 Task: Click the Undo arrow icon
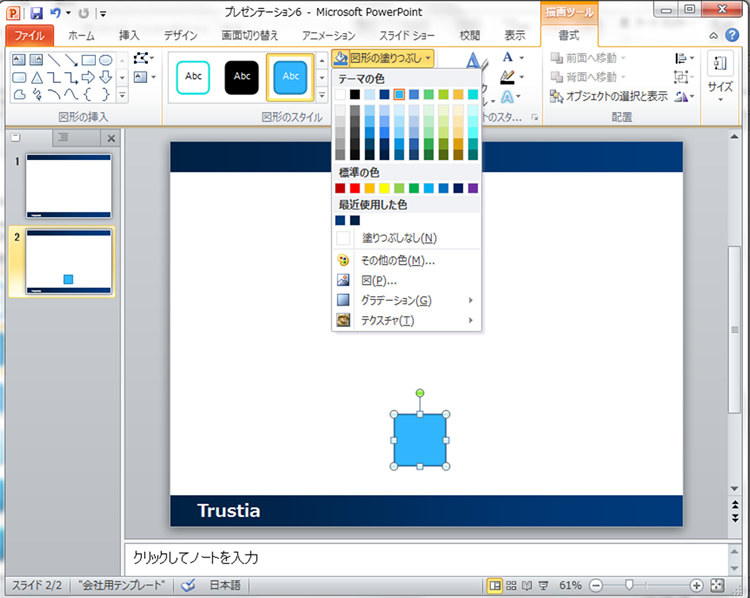click(55, 13)
